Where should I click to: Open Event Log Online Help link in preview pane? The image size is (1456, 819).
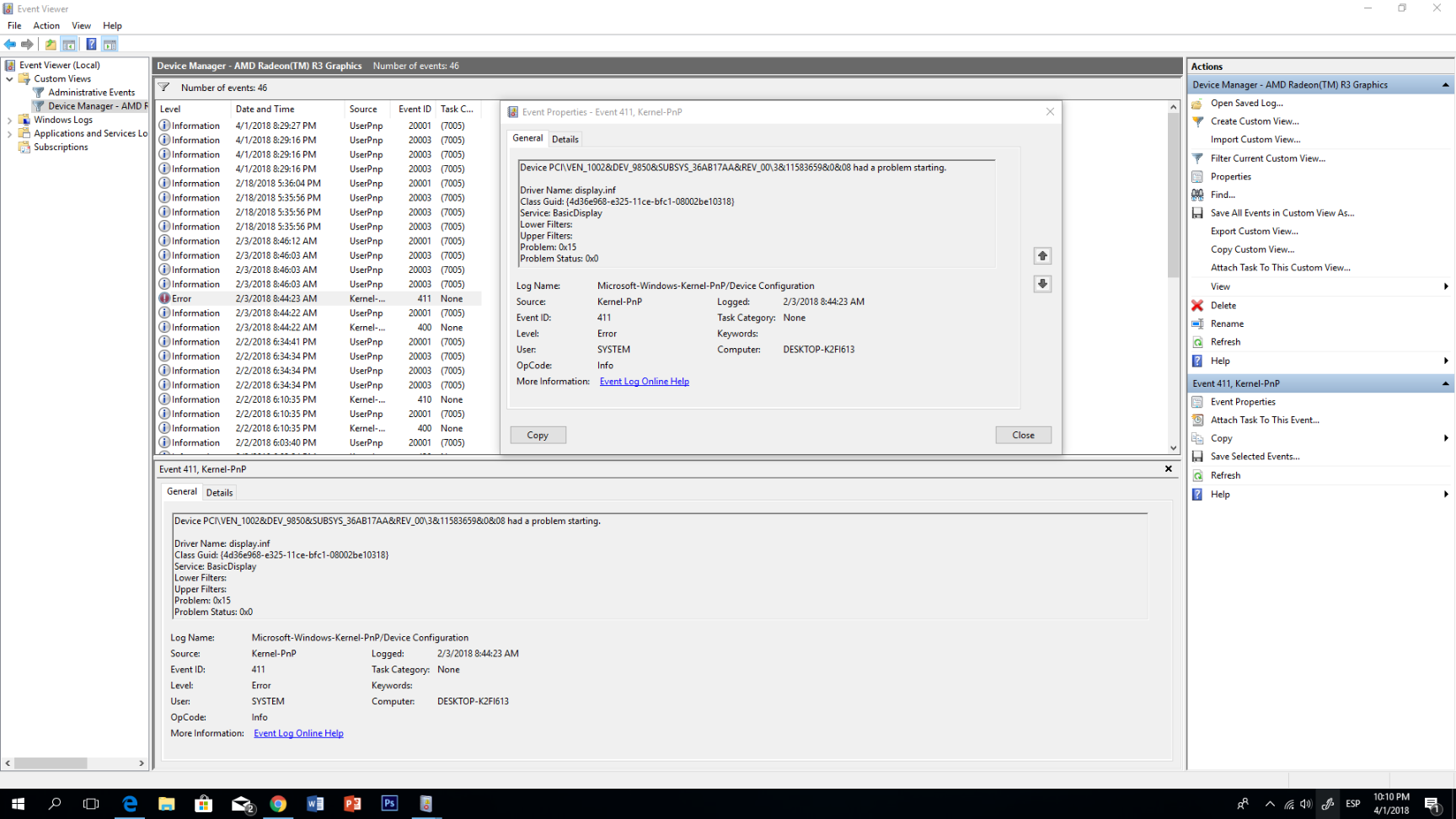(x=298, y=734)
